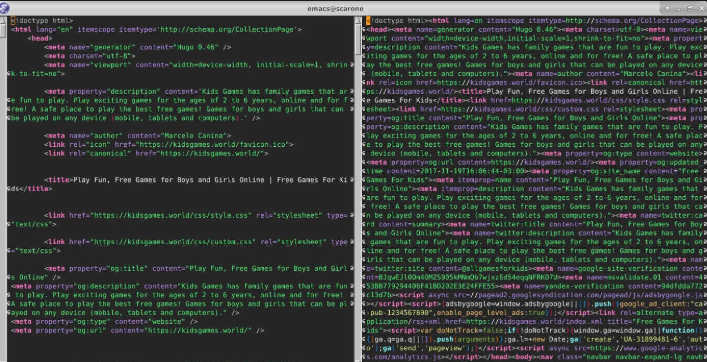Click '<!doctype html>' in the left pane

point(42,21)
